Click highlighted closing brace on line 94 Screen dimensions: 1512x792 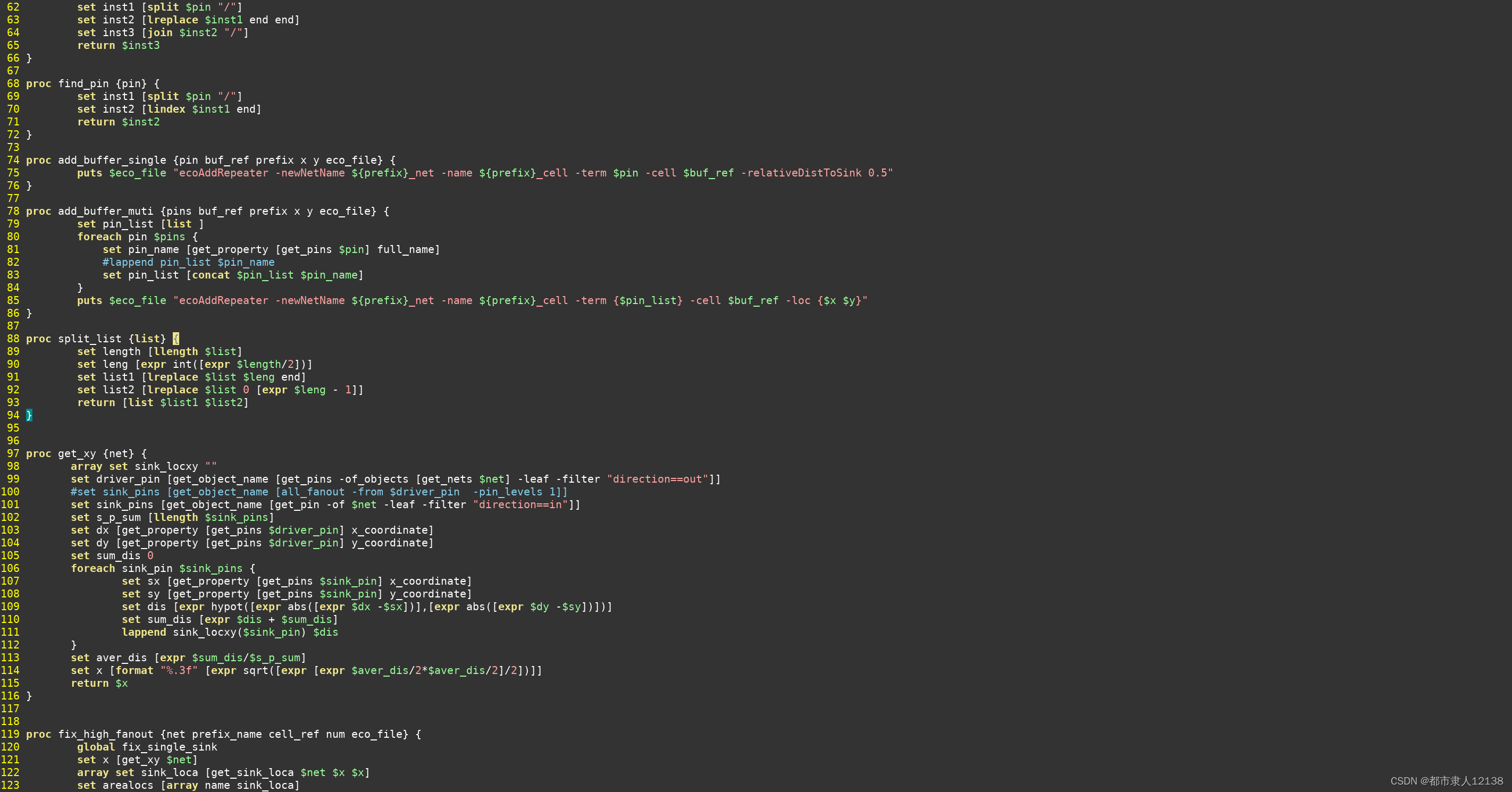[x=29, y=415]
